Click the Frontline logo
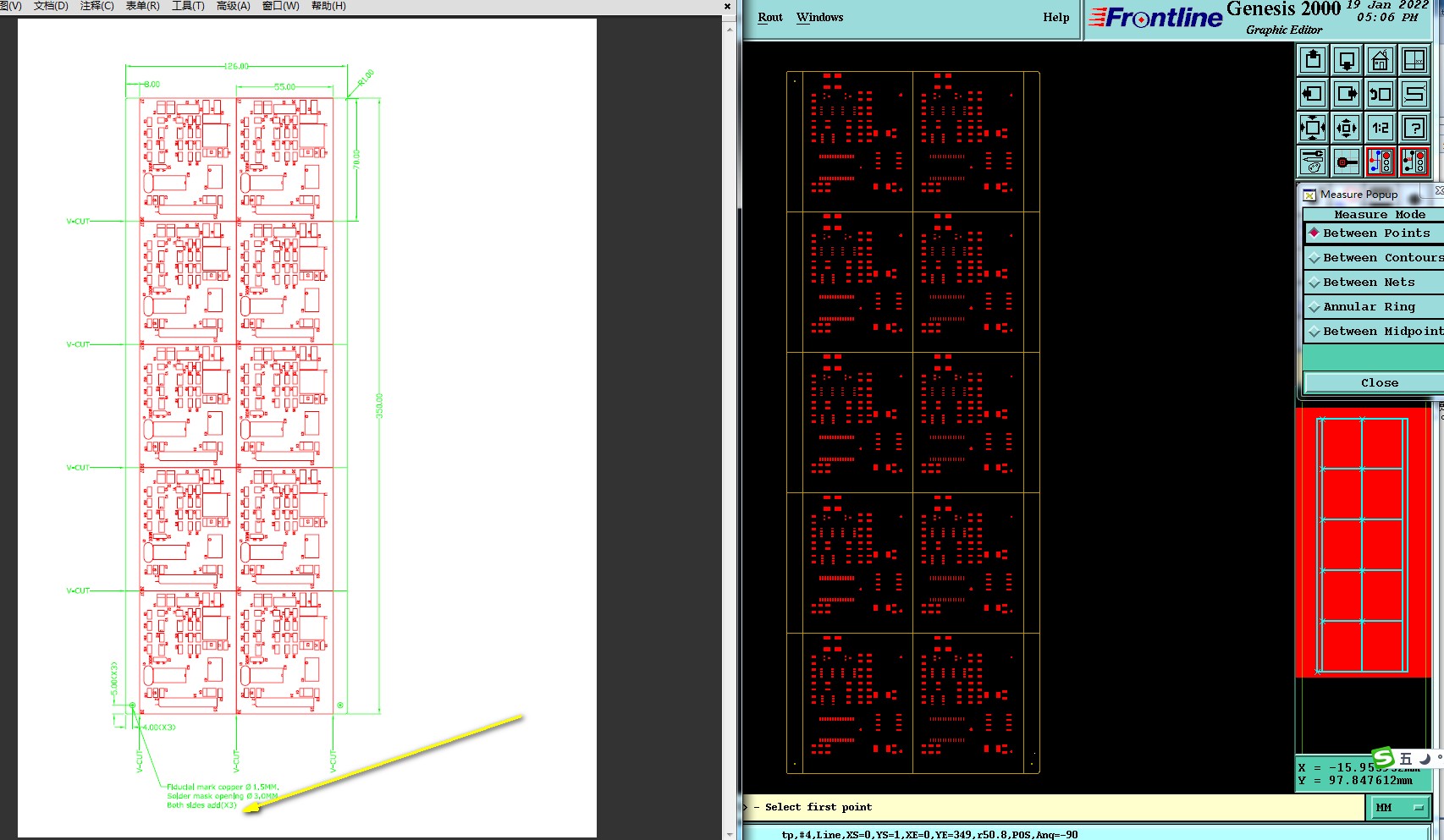Viewport: 1444px width, 840px height. coord(1155,18)
